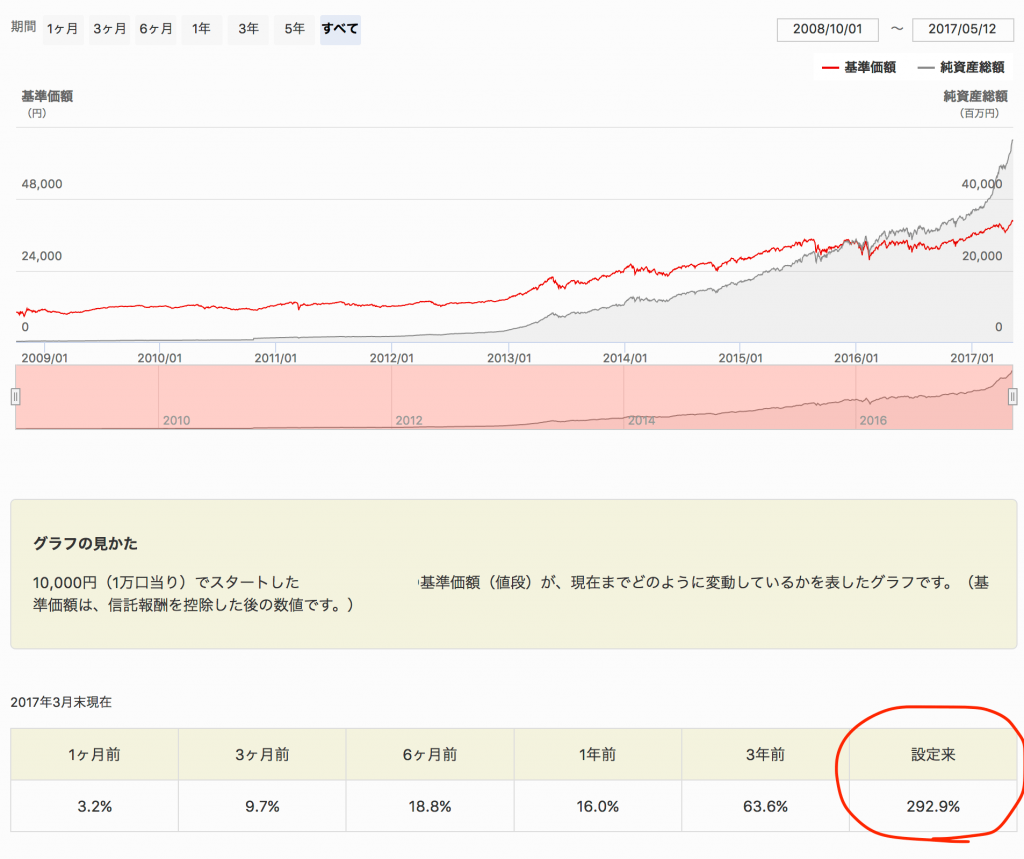This screenshot has width=1024, height=859.
Task: Click the 2009/01 x-axis label
Action: tap(44, 358)
